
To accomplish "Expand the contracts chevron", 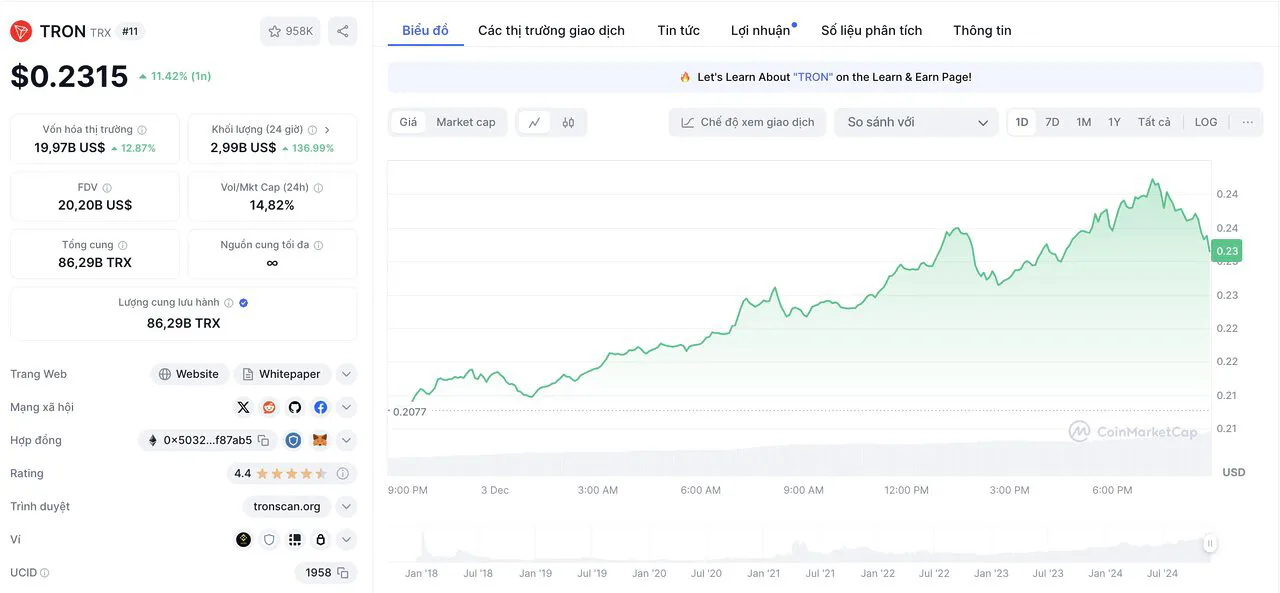I will pos(346,440).
